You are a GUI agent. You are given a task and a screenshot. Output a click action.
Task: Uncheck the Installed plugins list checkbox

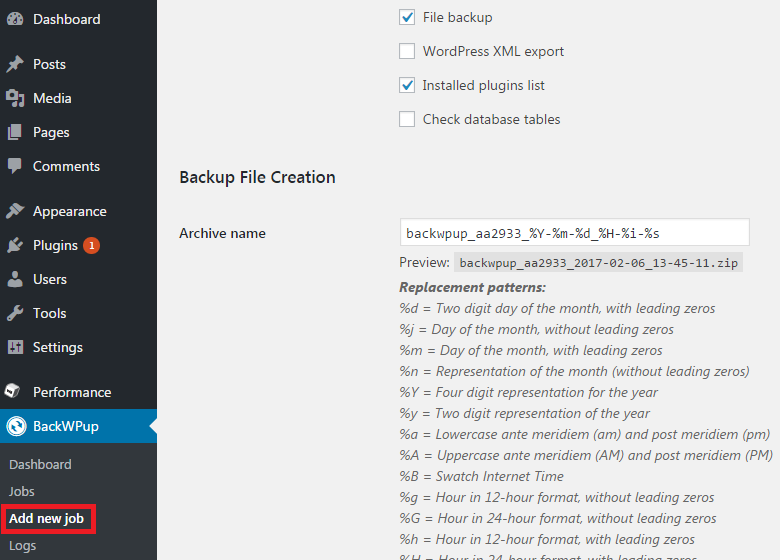pyautogui.click(x=407, y=85)
